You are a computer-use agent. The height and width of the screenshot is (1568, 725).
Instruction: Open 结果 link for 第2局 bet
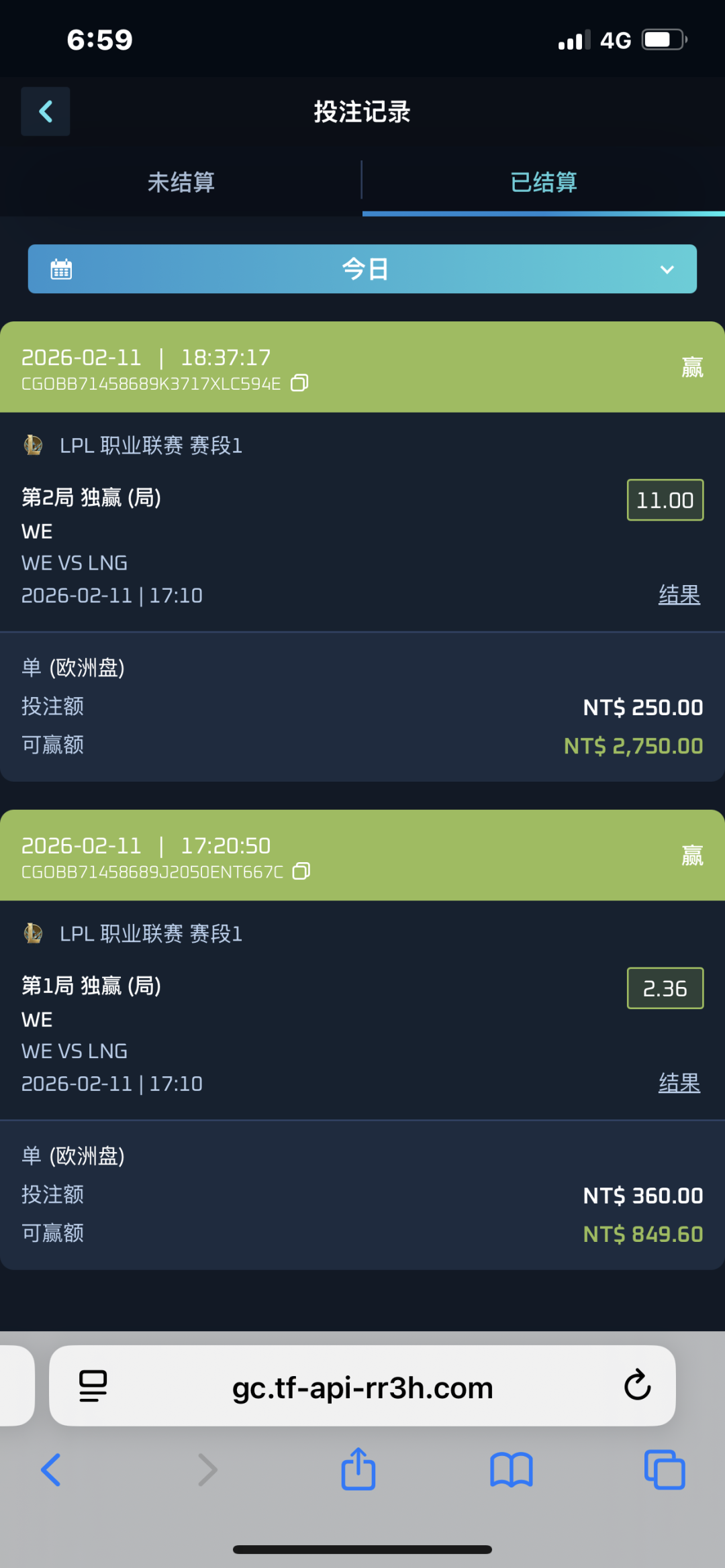(679, 594)
